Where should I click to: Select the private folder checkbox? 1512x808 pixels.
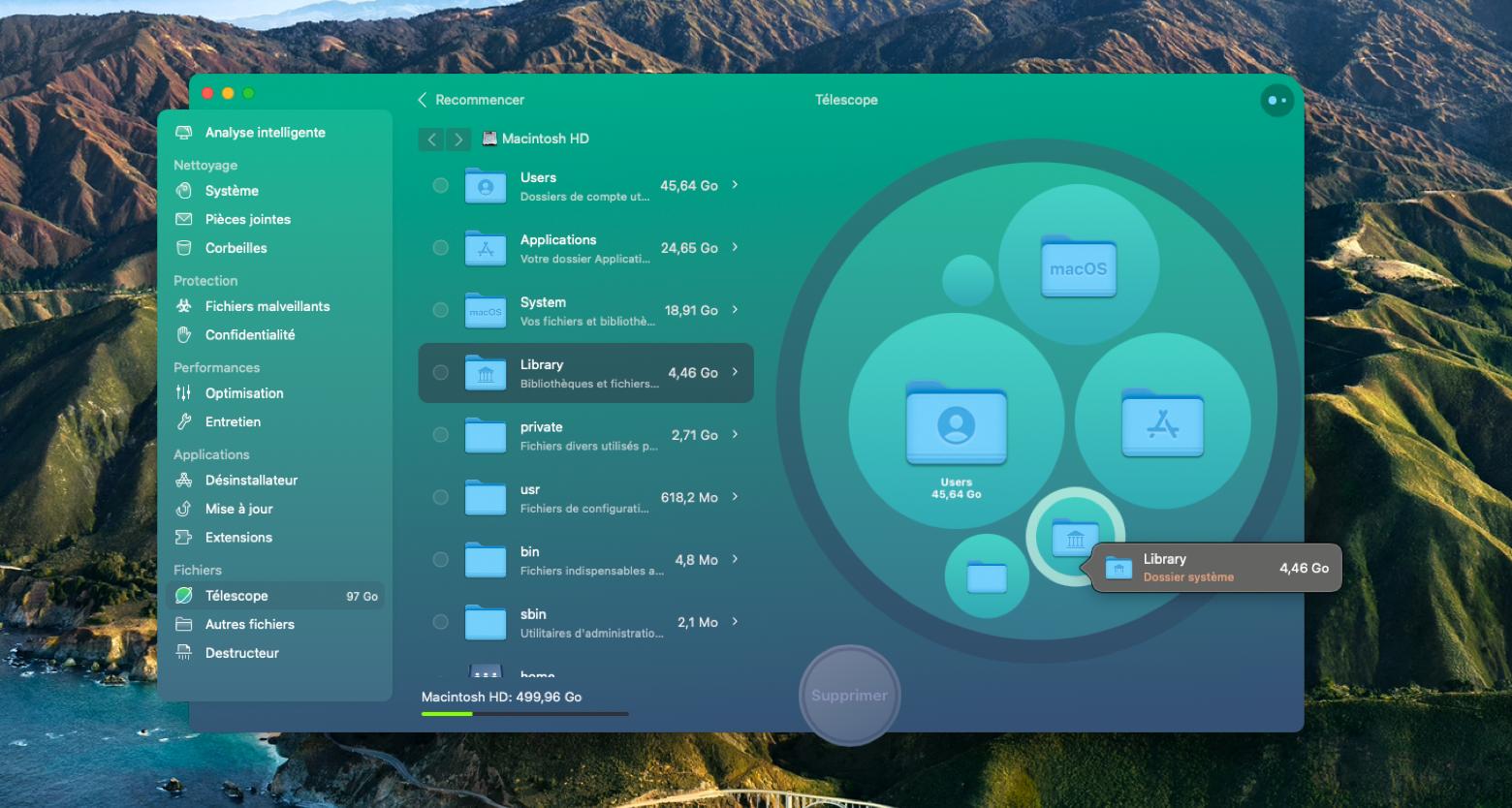point(440,435)
